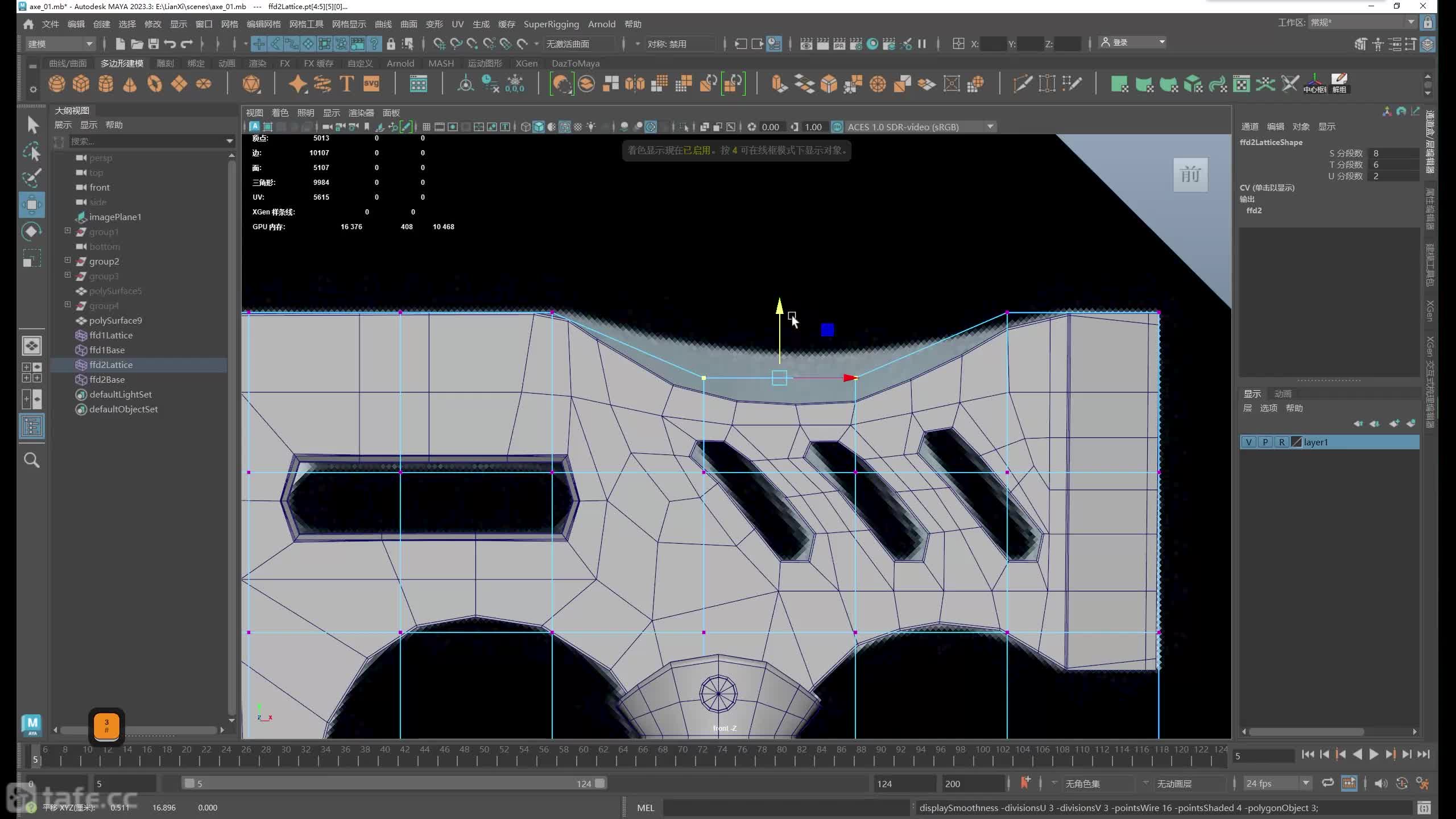Toggle viewport grid display
Screen dimensions: 1456x819
click(x=426, y=127)
